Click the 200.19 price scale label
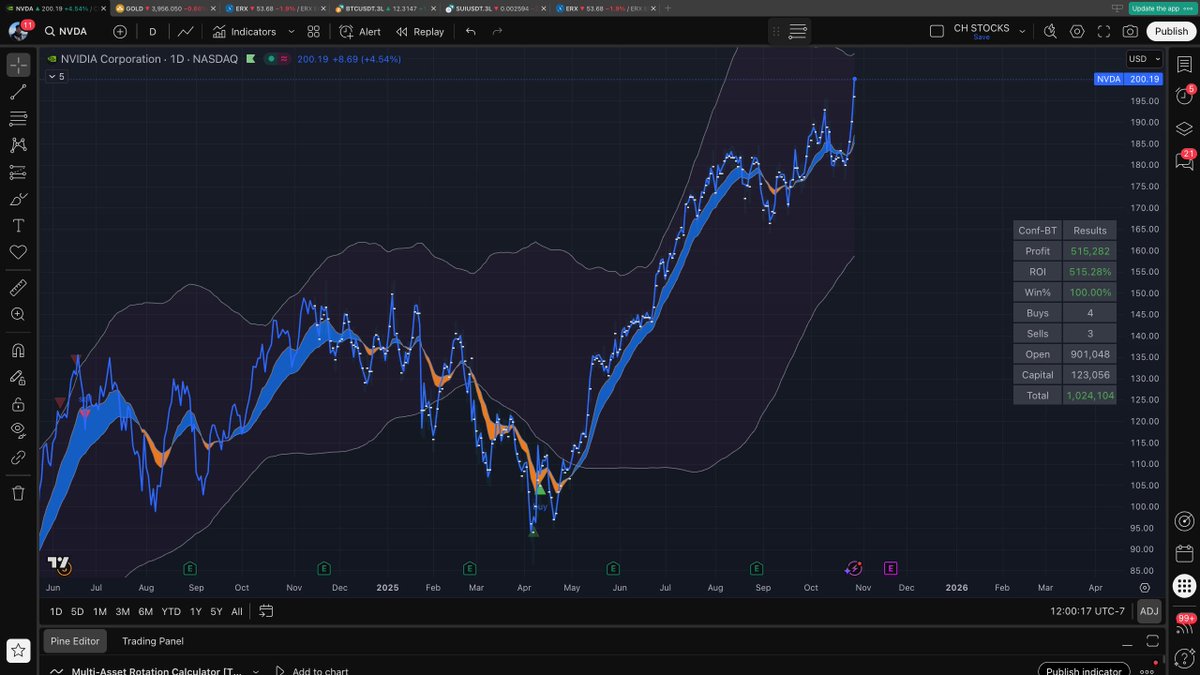This screenshot has width=1200, height=675. tap(1143, 79)
